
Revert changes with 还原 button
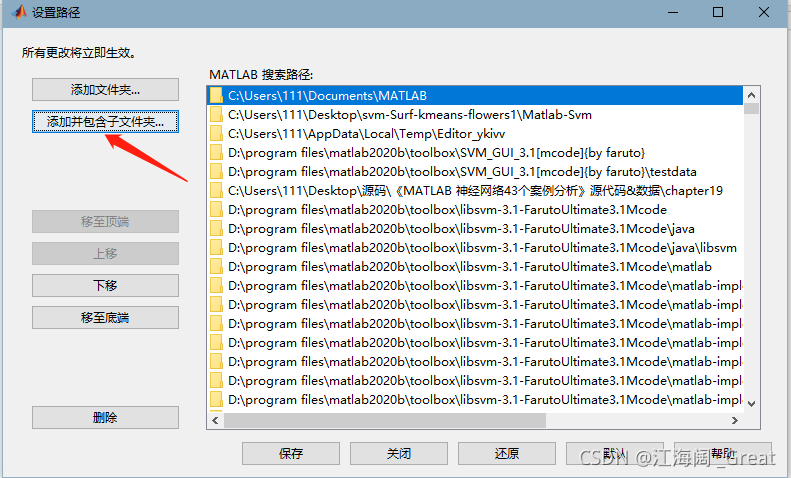pyautogui.click(x=507, y=453)
